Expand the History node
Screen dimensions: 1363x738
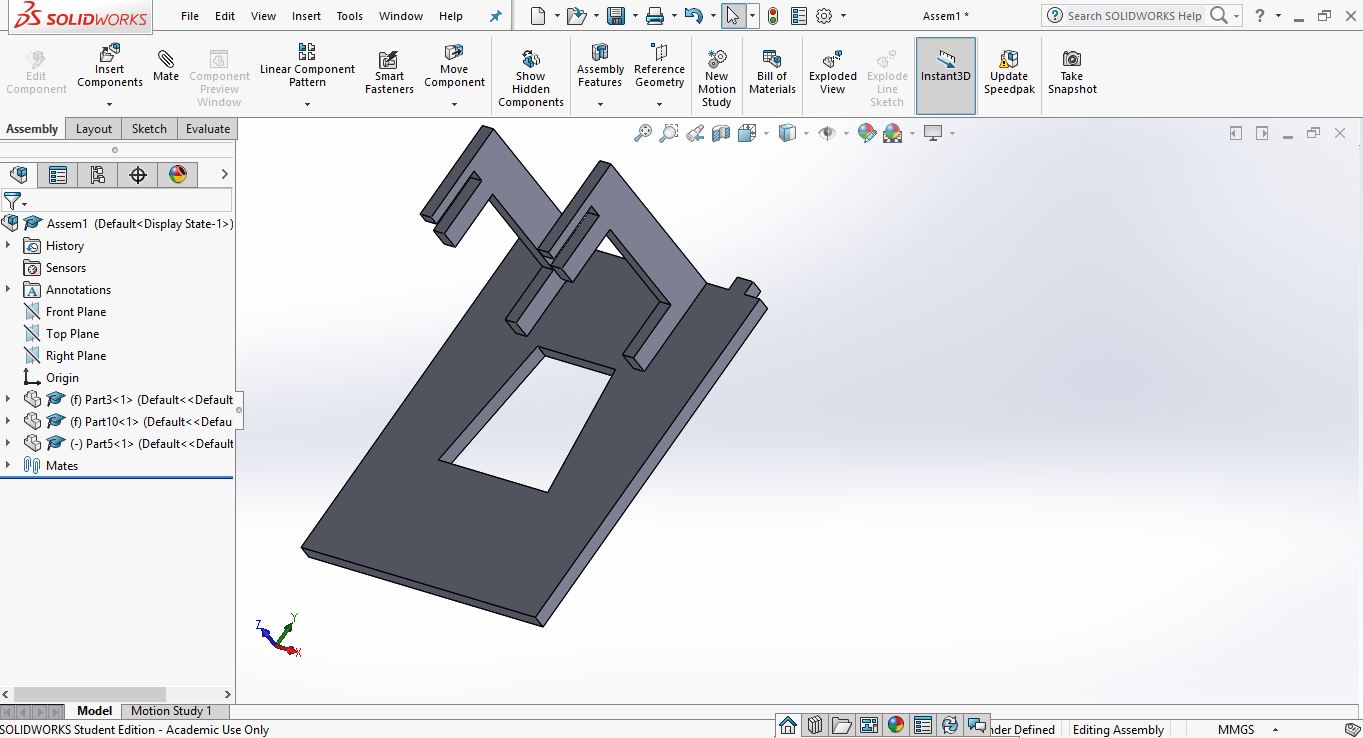click(x=8, y=246)
